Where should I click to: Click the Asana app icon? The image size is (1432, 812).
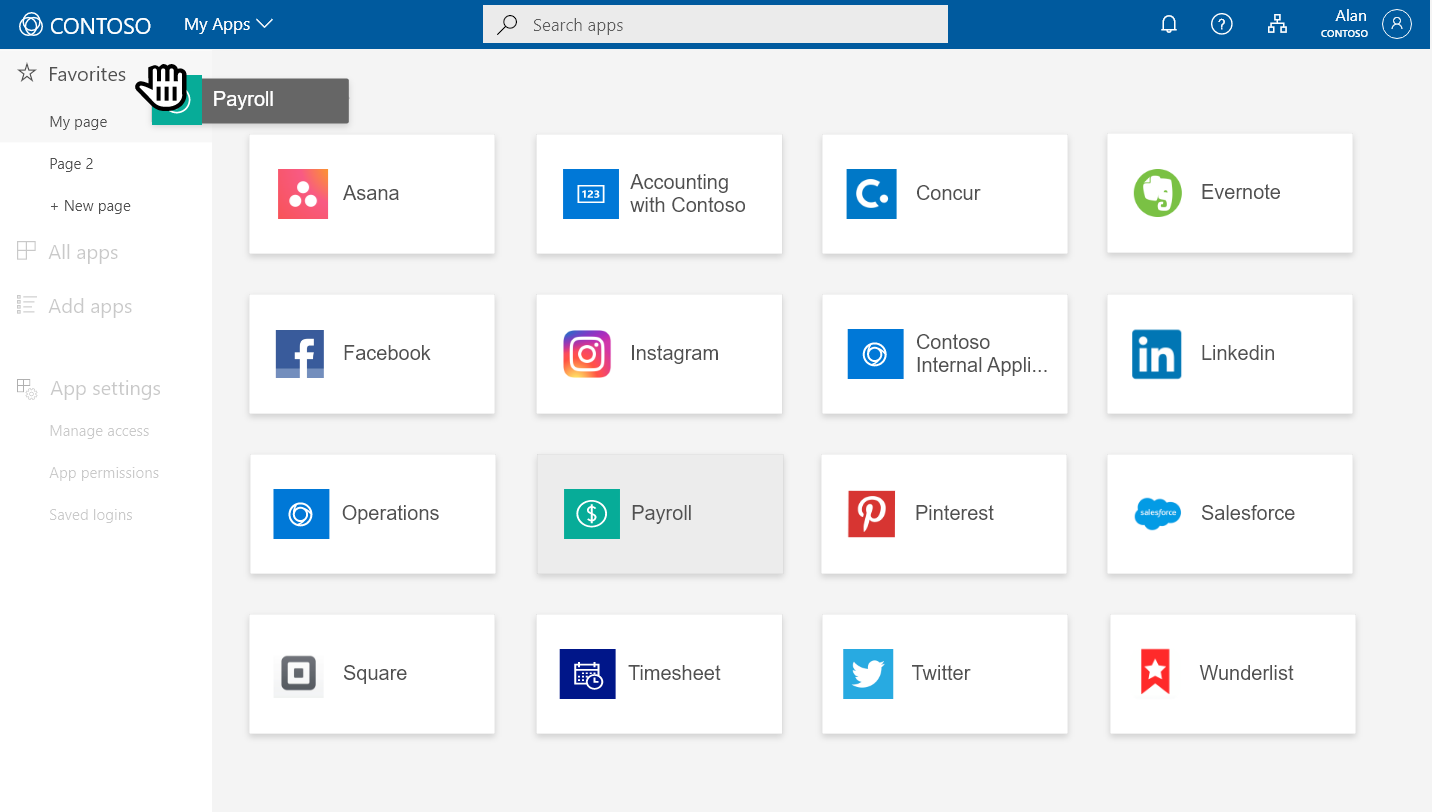[303, 194]
